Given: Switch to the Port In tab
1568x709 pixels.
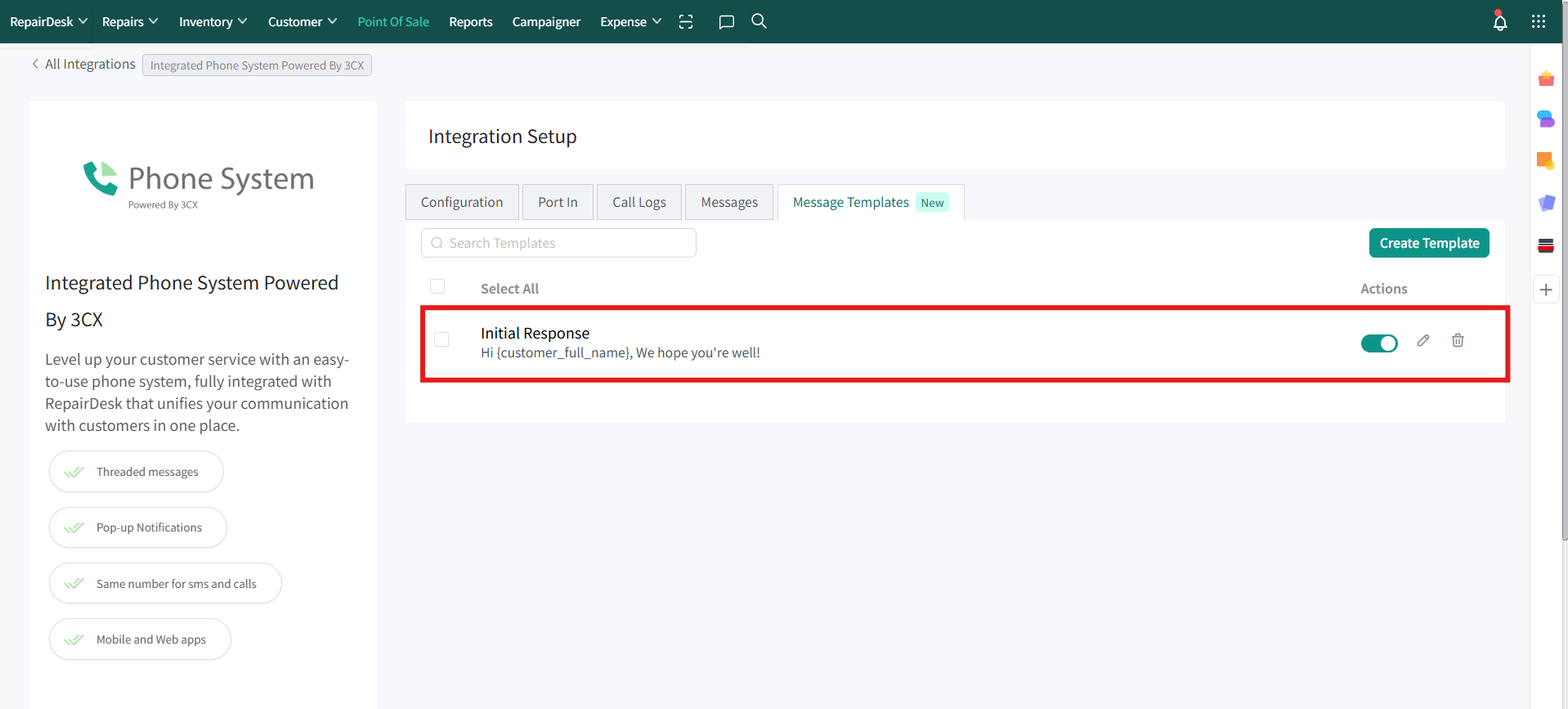Looking at the screenshot, I should click(558, 202).
